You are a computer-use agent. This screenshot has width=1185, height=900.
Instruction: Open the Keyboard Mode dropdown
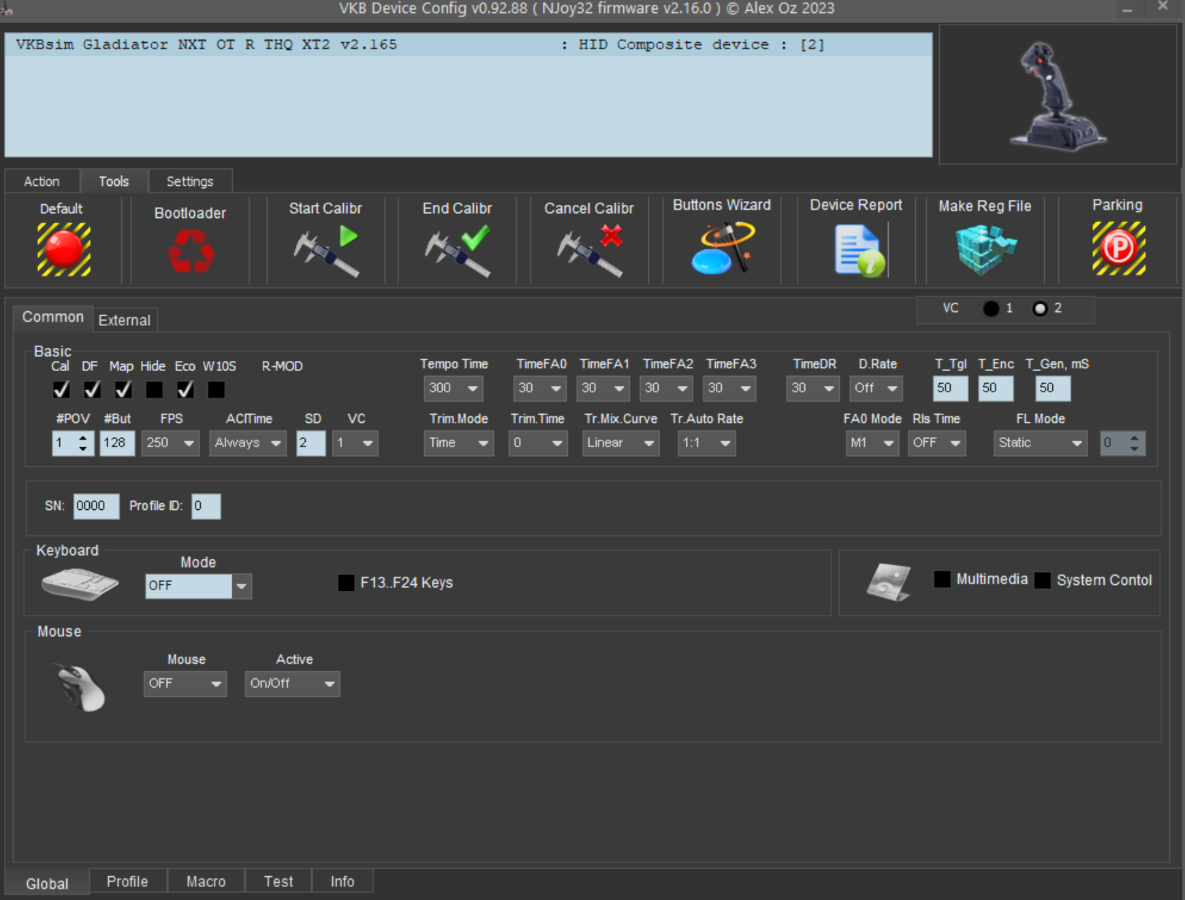[199, 586]
